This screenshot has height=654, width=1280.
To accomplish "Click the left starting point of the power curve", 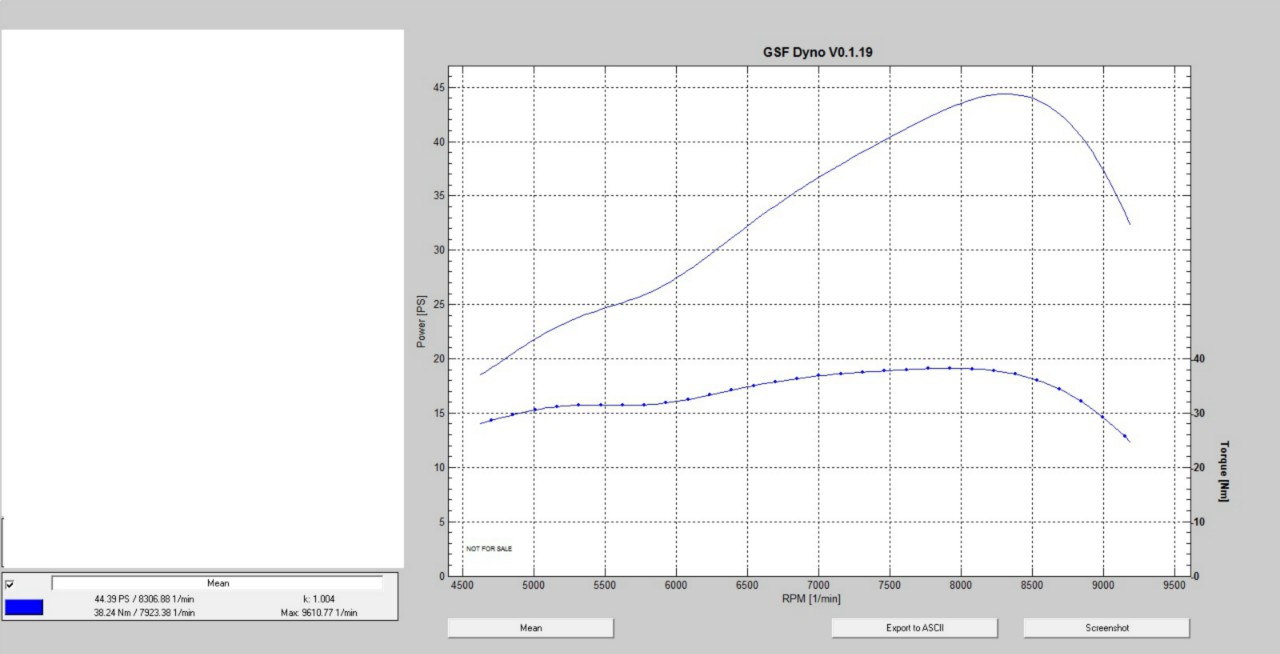I will [481, 374].
